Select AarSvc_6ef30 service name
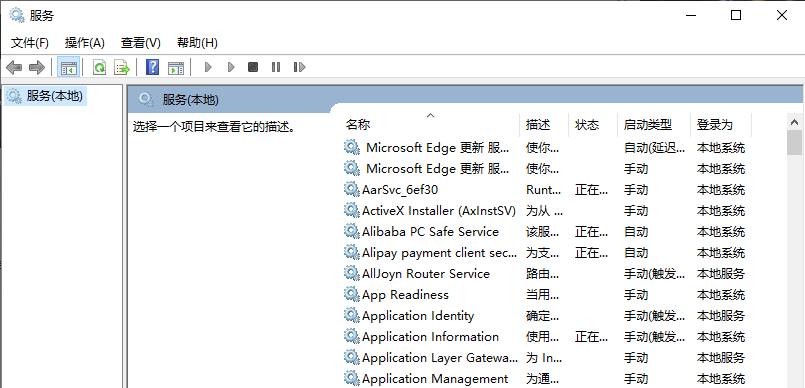Screen dimensions: 805x388 (x=400, y=190)
